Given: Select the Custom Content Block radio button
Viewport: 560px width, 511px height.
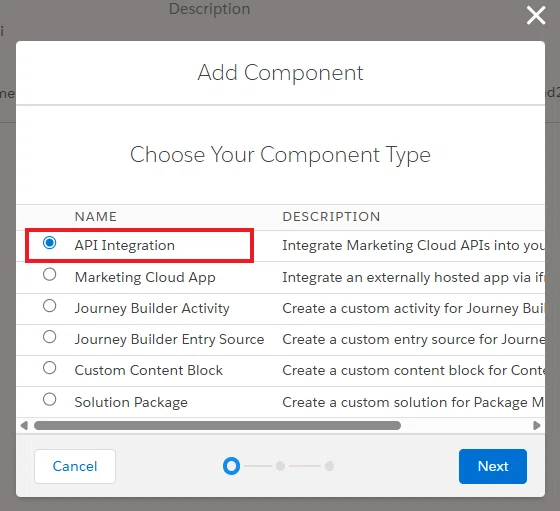Looking at the screenshot, I should [49, 368].
